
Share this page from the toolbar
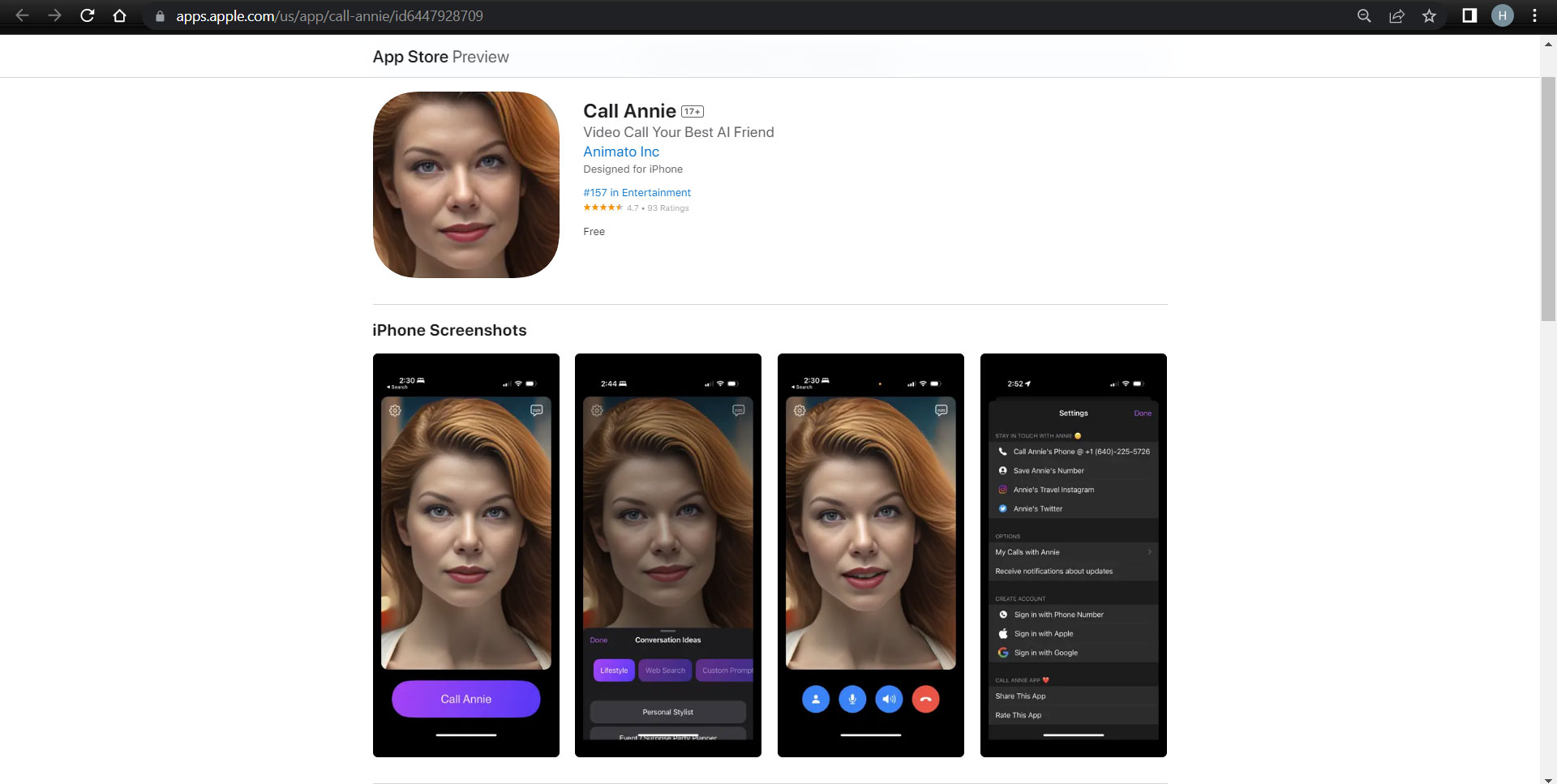(x=1396, y=15)
